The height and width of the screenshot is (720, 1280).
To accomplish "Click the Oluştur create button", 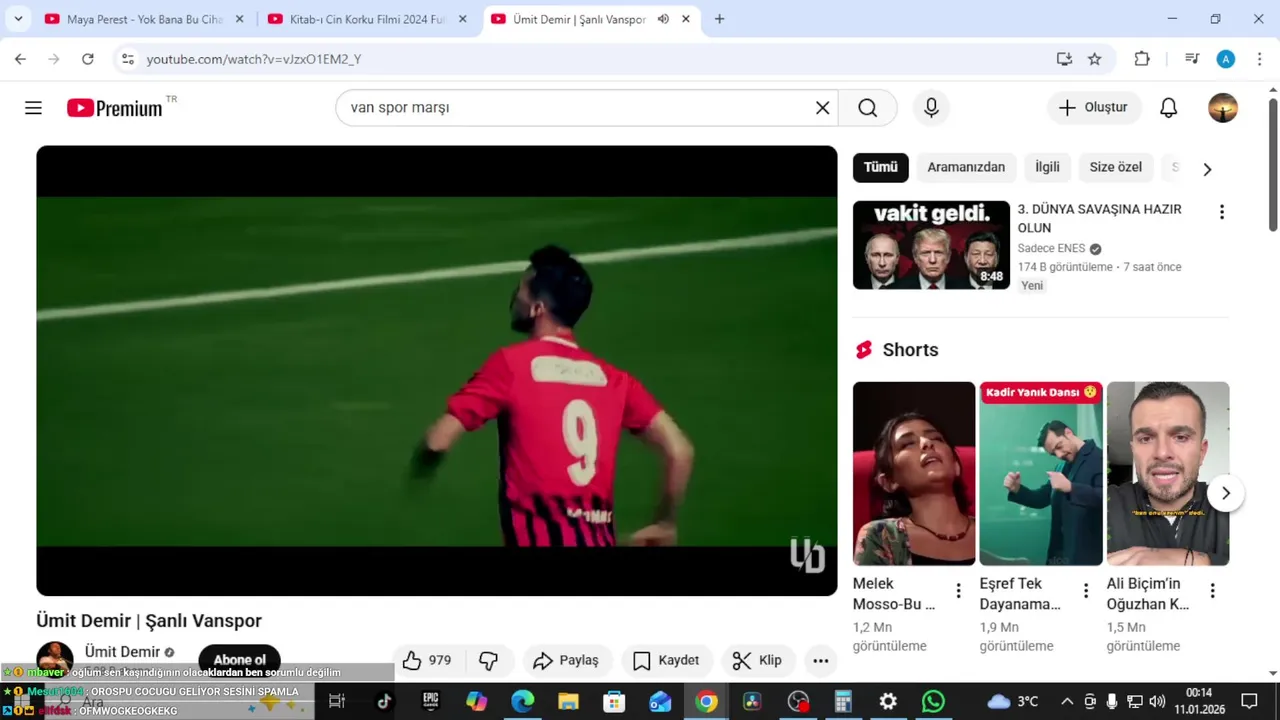I will click(x=1094, y=108).
